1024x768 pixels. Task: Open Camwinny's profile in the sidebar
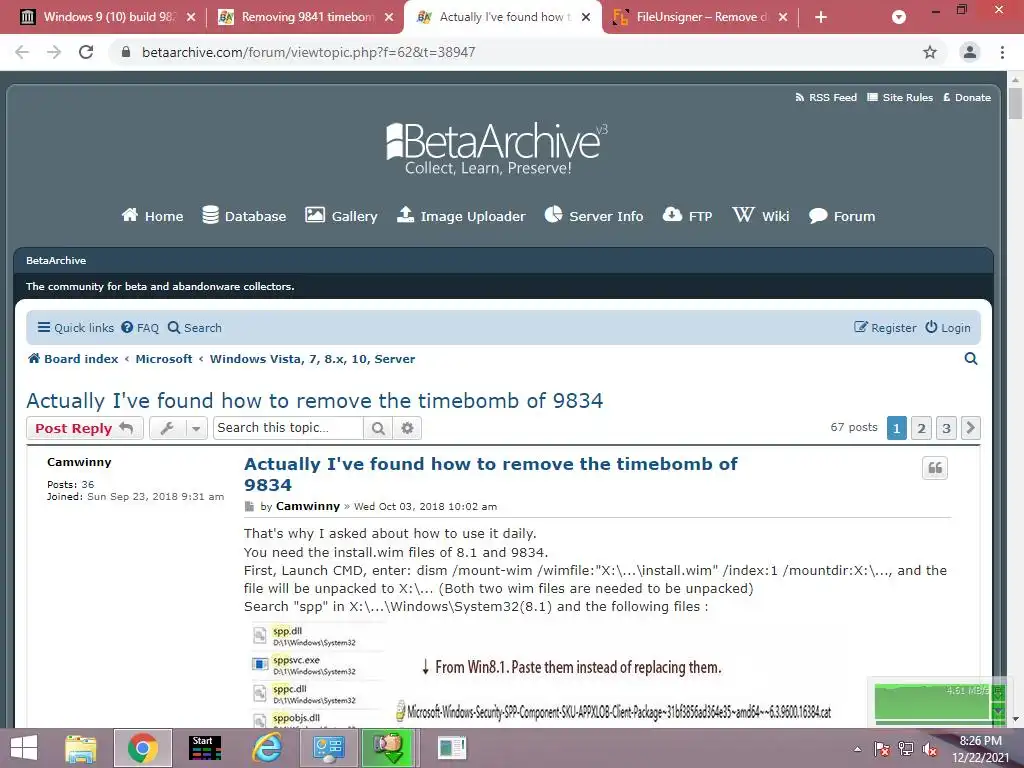pos(79,462)
